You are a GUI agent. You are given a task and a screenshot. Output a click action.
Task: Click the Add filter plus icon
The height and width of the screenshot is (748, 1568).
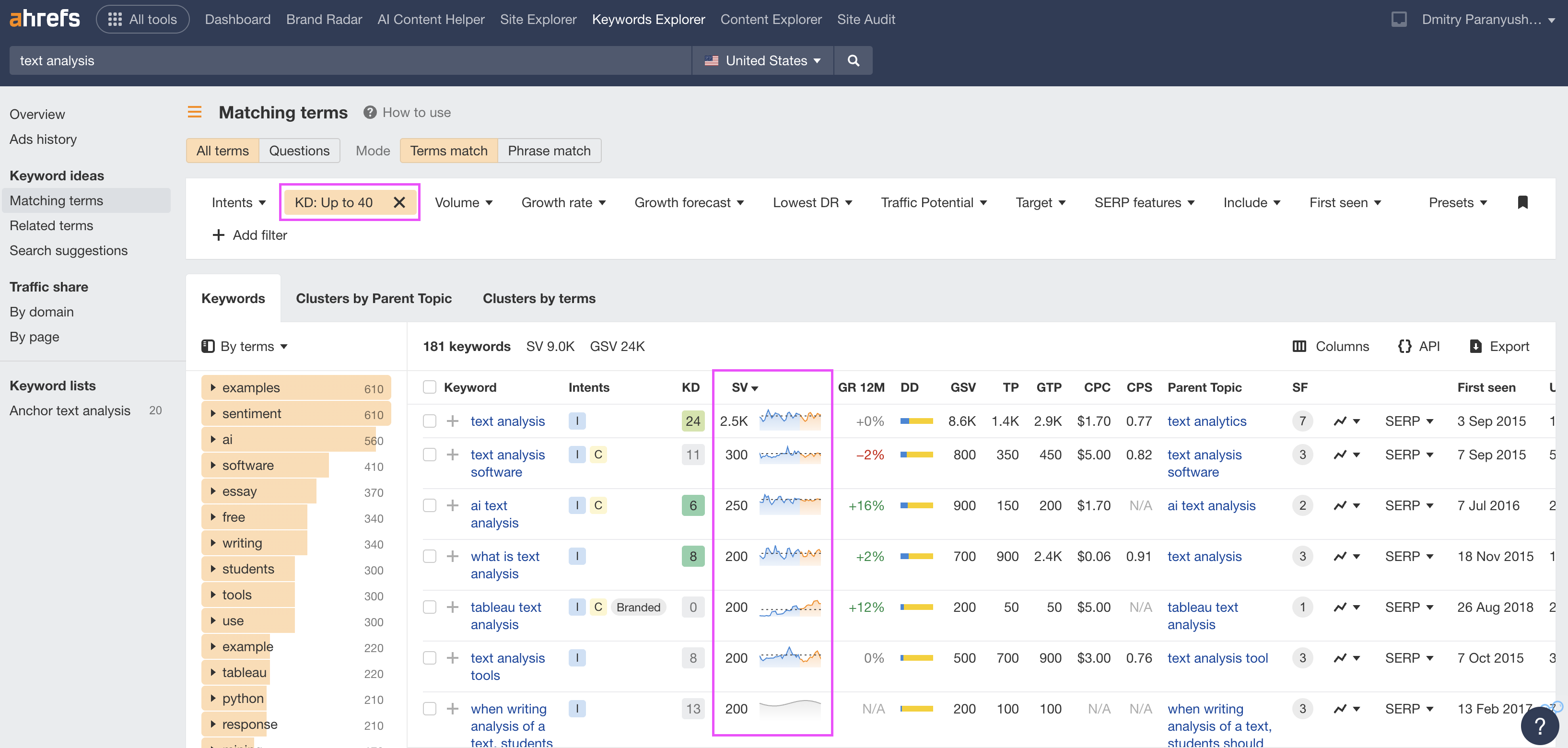[219, 235]
